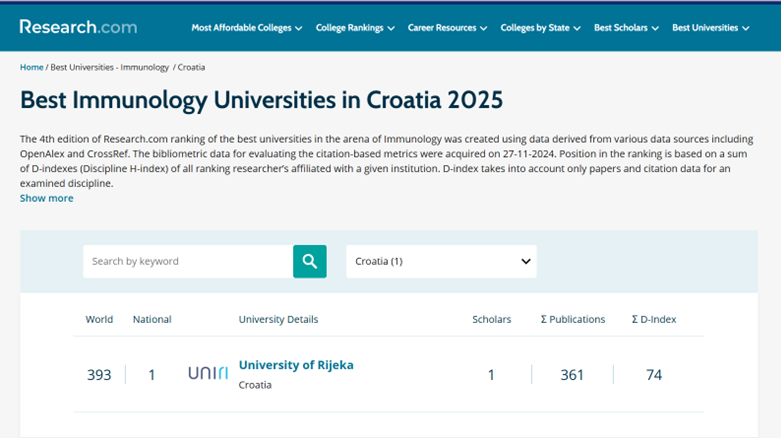
Task: Open College Rankings menu
Action: 355,28
